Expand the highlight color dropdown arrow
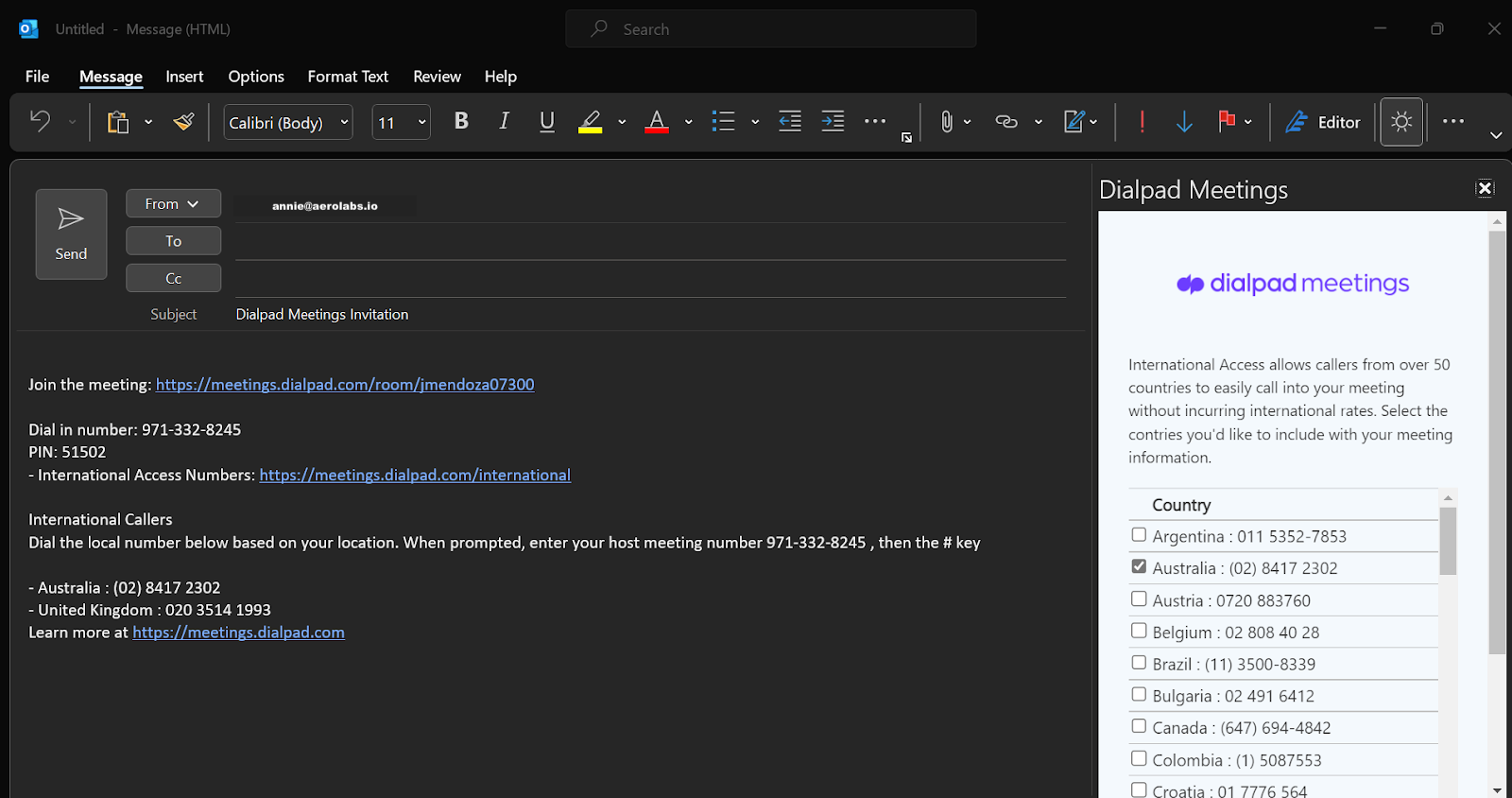The image size is (1512, 798). [x=622, y=122]
